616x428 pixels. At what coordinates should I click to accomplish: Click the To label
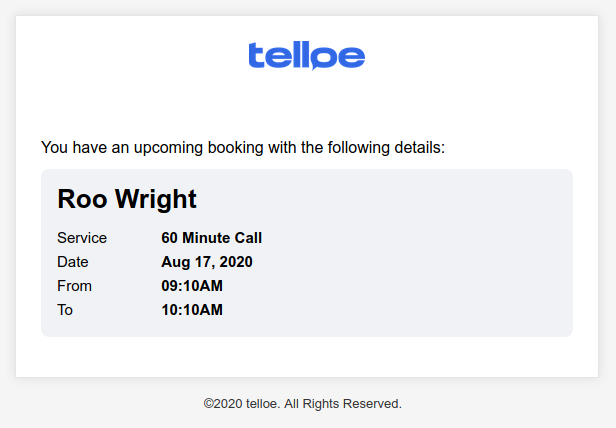(x=65, y=310)
